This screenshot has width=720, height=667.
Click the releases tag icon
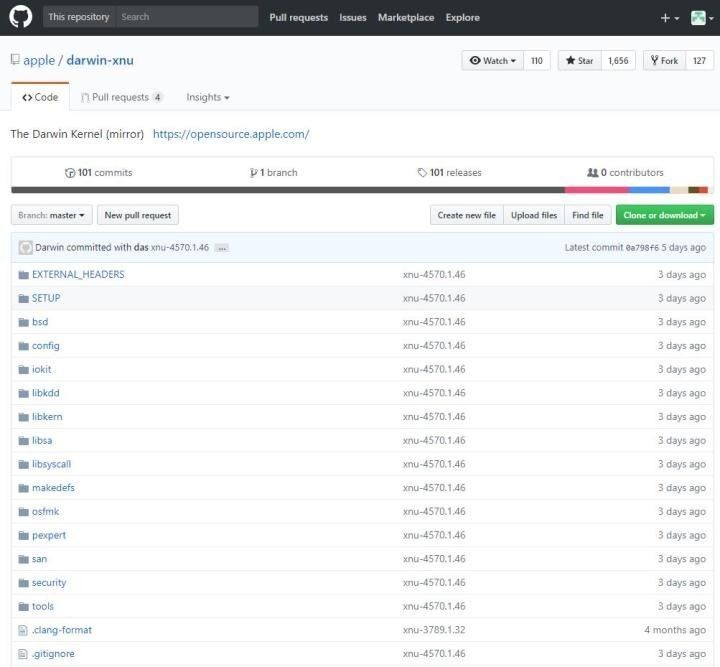tap(422, 173)
